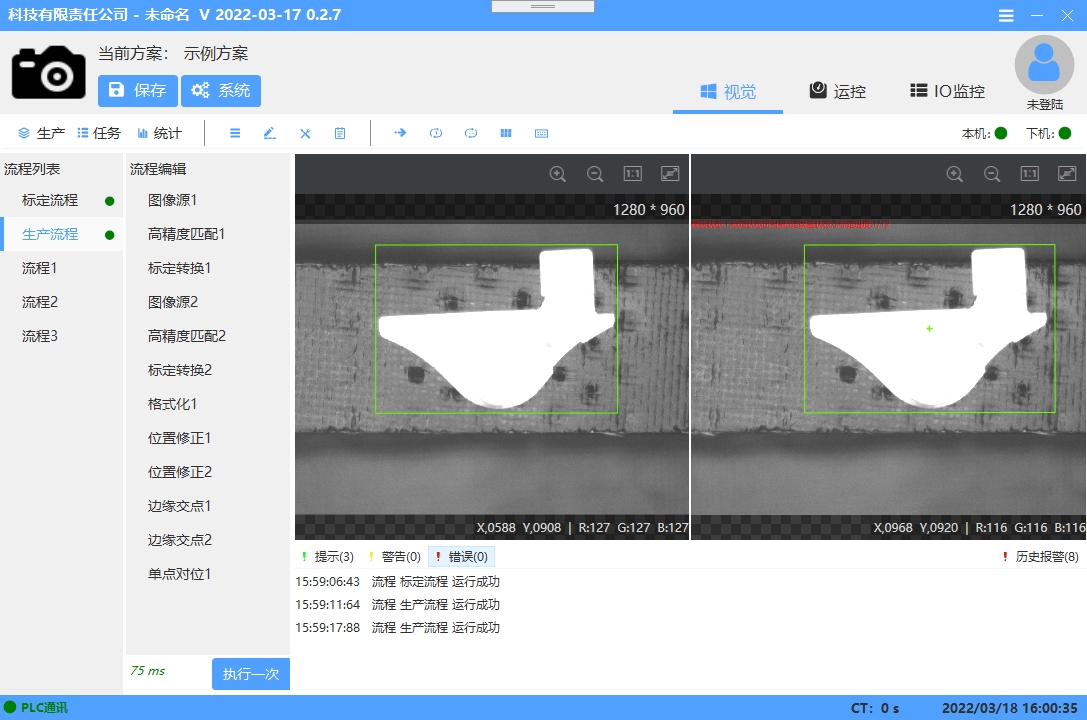Click the right arrow run icon
The height and width of the screenshot is (720, 1087).
(x=400, y=132)
